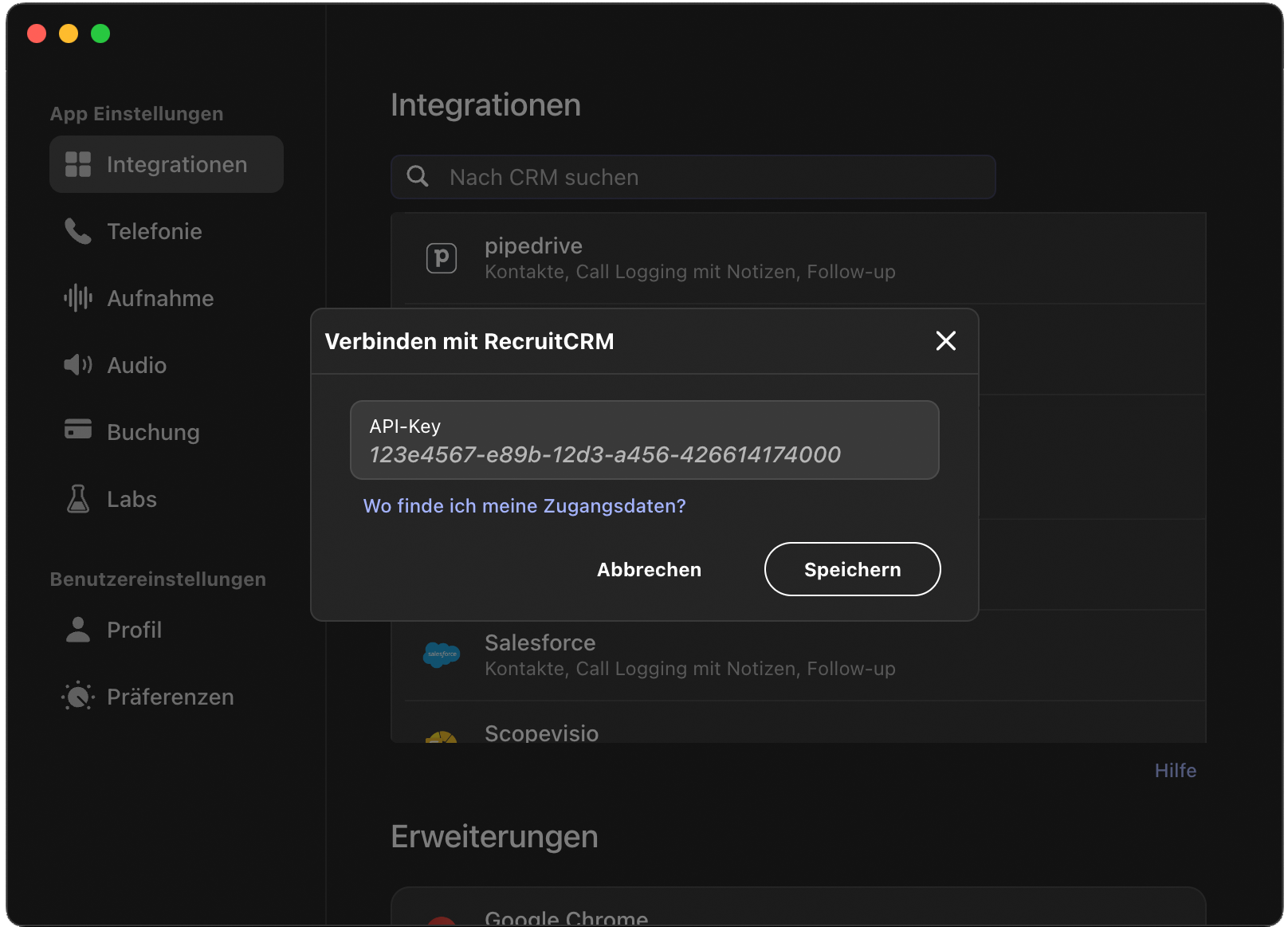This screenshot has width=1288, height=927.
Task: Click the Integrationen grid icon in sidebar
Action: tap(78, 164)
